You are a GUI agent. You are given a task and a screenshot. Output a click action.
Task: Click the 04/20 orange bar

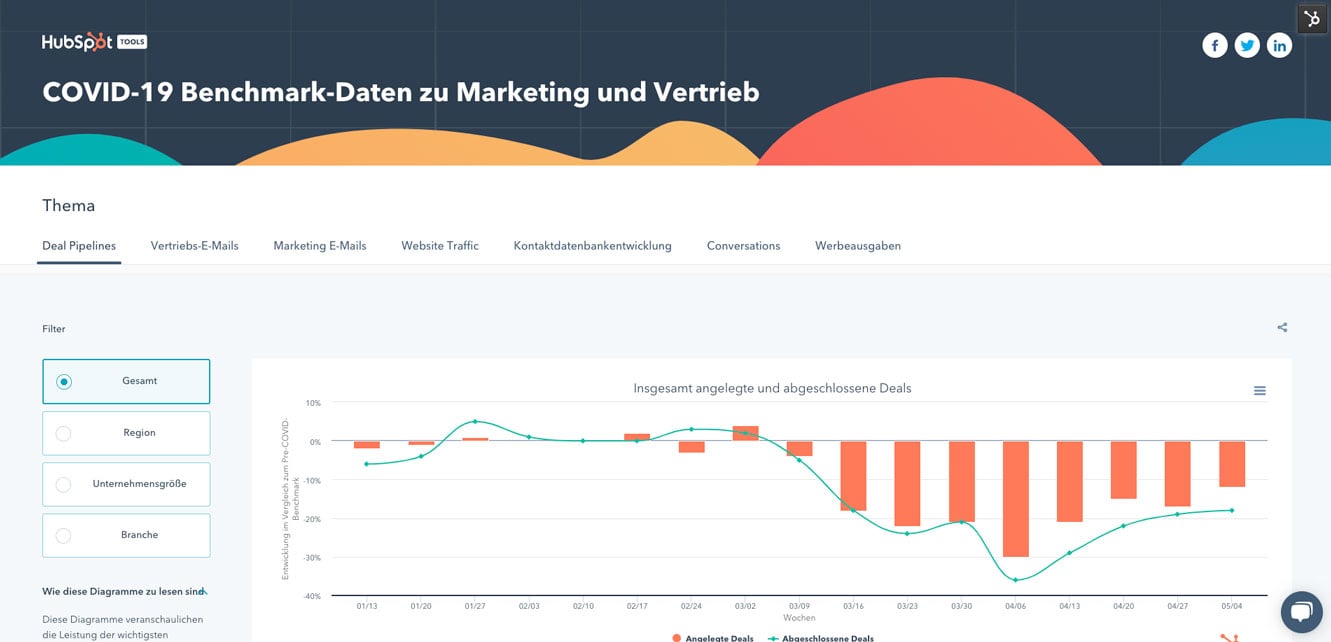[1124, 470]
